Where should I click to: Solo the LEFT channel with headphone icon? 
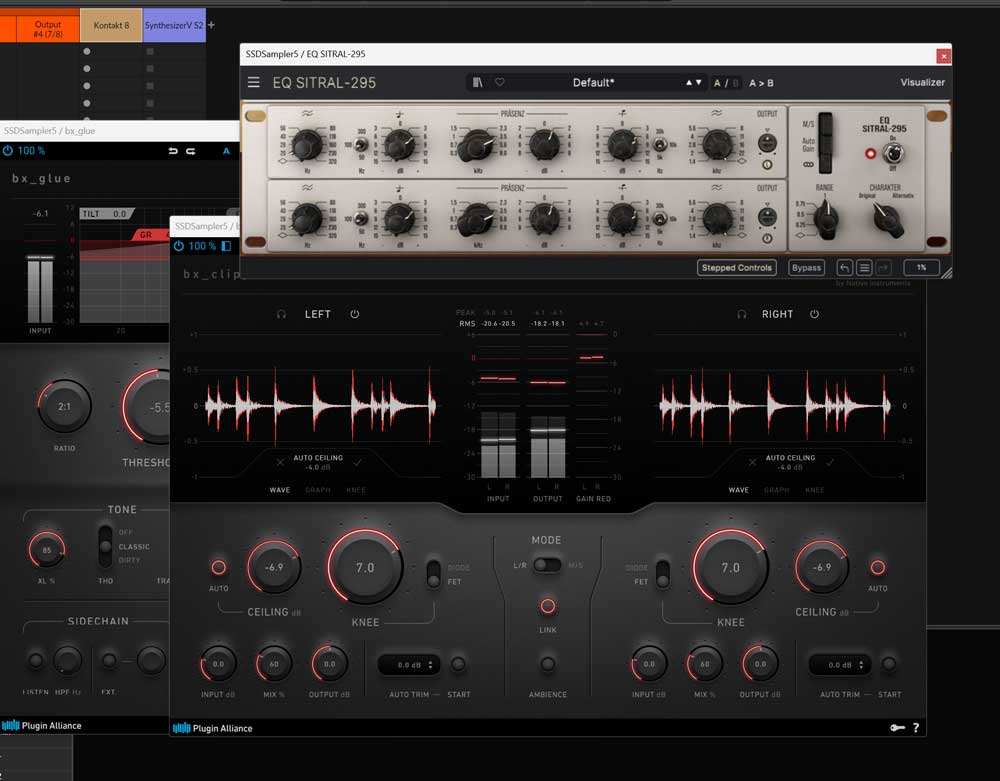[x=282, y=314]
